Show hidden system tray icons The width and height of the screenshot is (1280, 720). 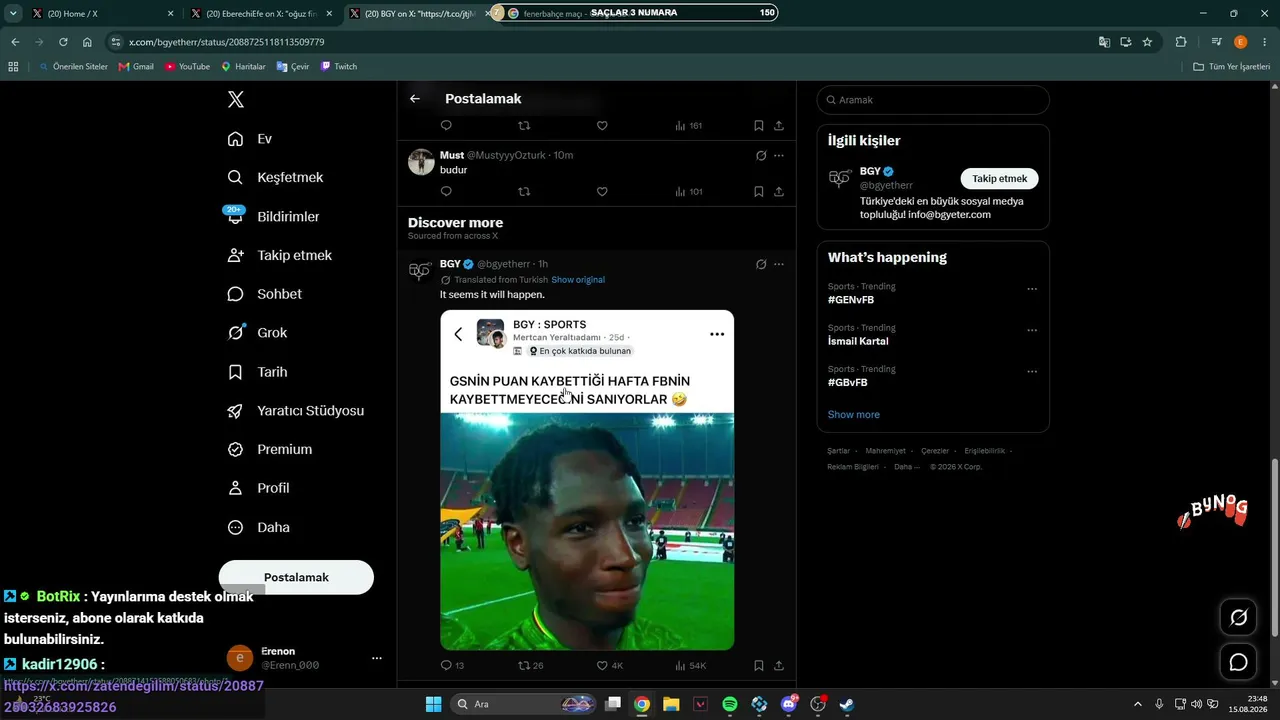coord(1137,704)
